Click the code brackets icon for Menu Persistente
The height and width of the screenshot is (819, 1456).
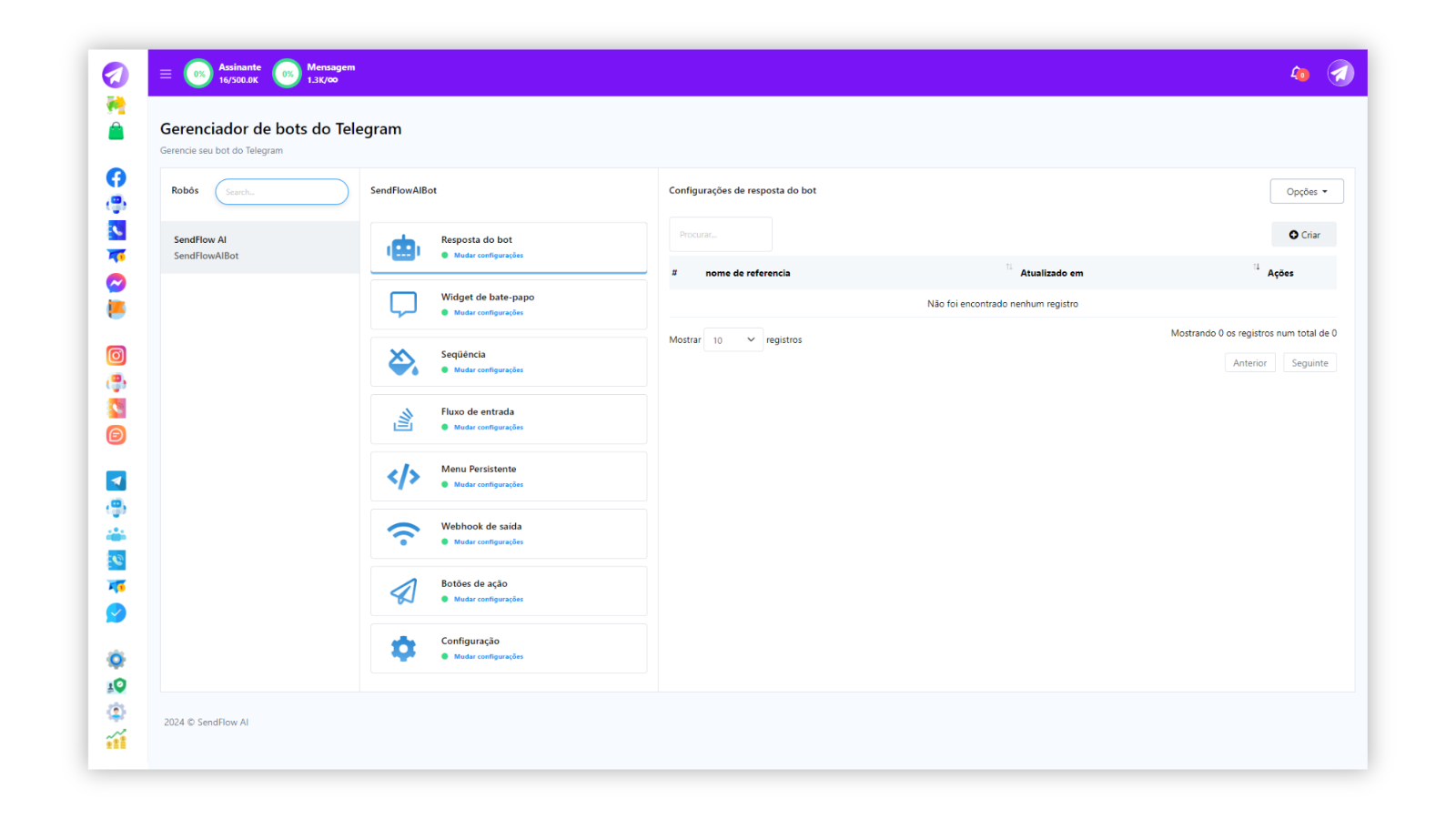point(403,477)
